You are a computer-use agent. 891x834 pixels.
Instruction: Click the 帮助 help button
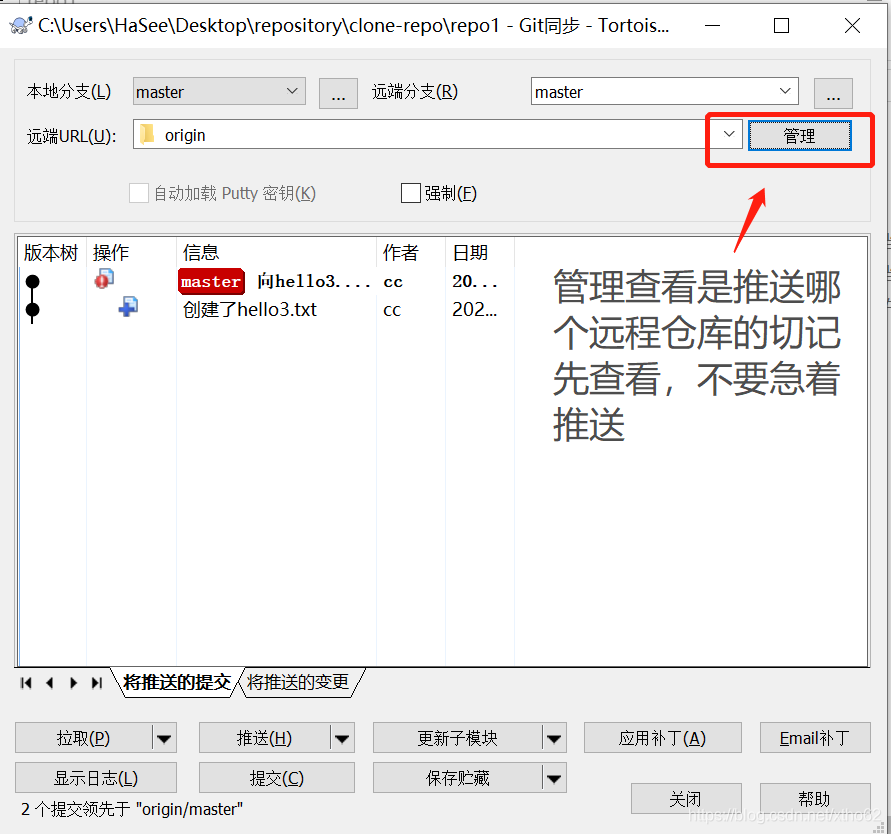[x=815, y=799]
